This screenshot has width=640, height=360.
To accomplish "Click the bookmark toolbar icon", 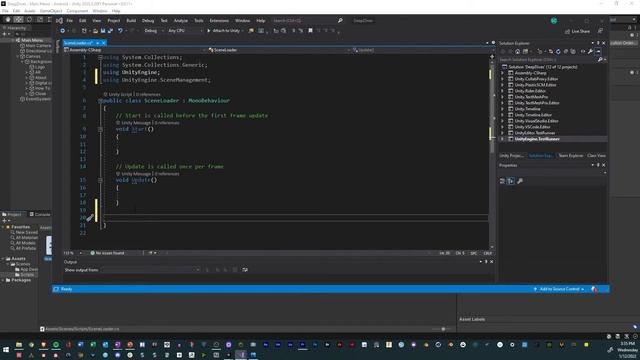I will [310, 31].
